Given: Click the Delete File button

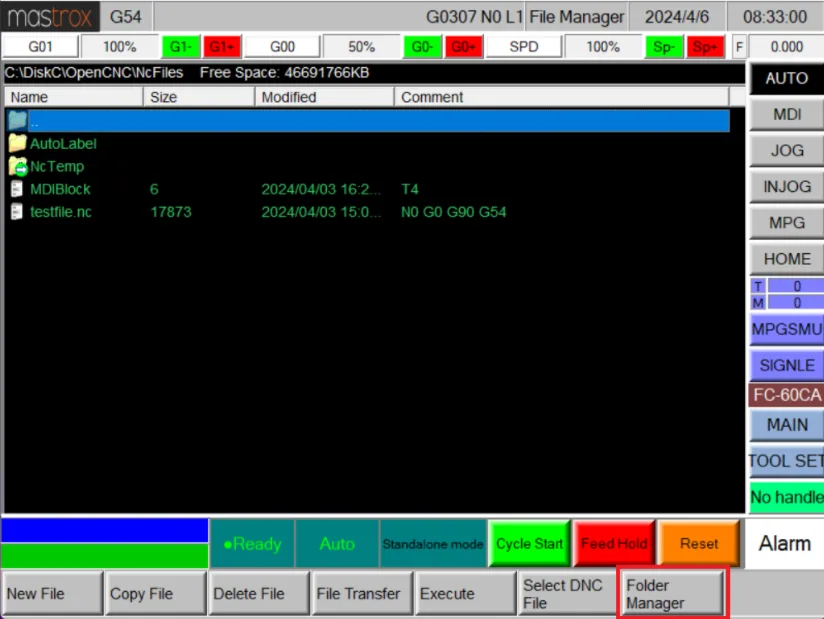Looking at the screenshot, I should point(259,593).
